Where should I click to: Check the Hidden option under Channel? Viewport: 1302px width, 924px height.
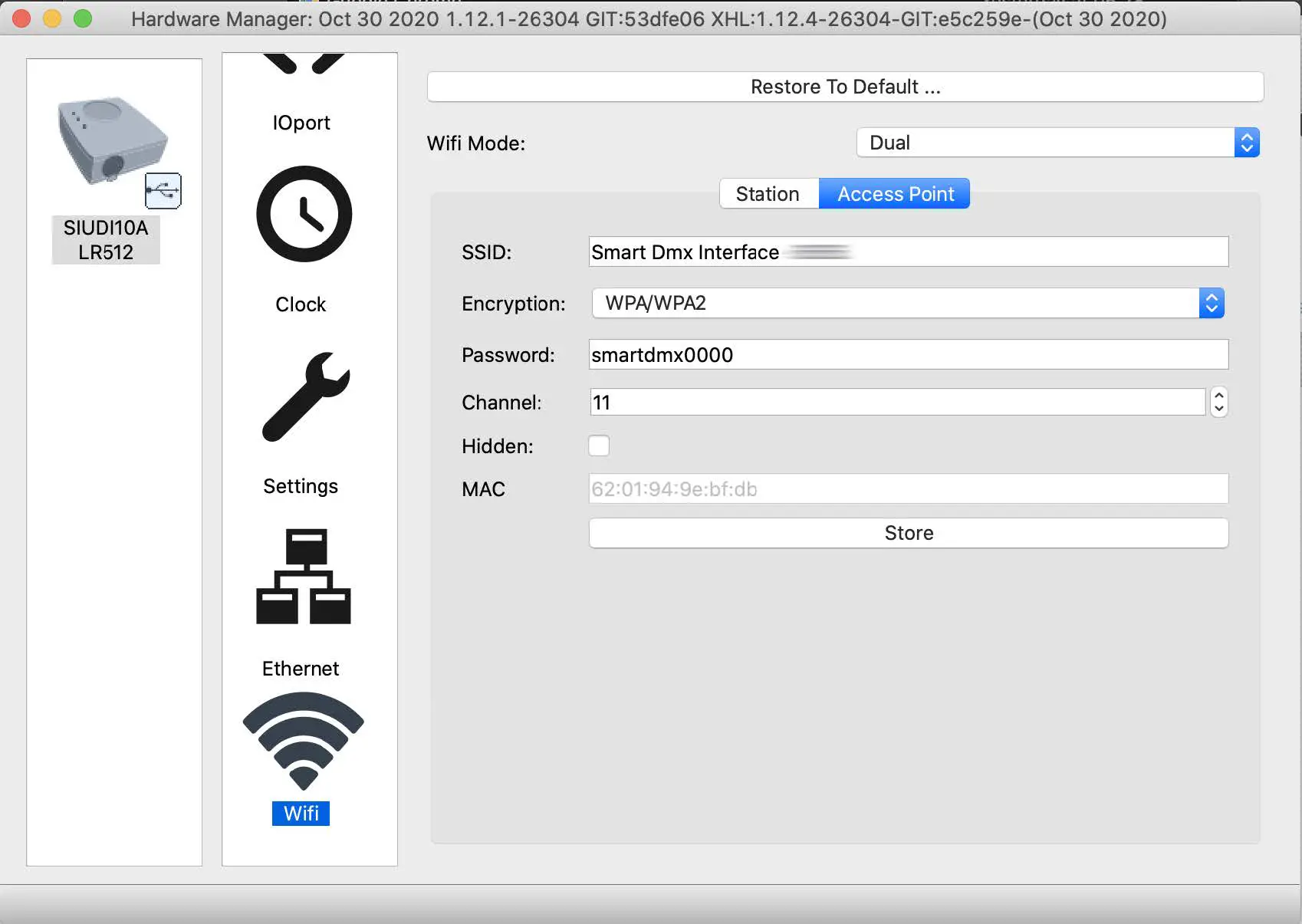tap(599, 446)
